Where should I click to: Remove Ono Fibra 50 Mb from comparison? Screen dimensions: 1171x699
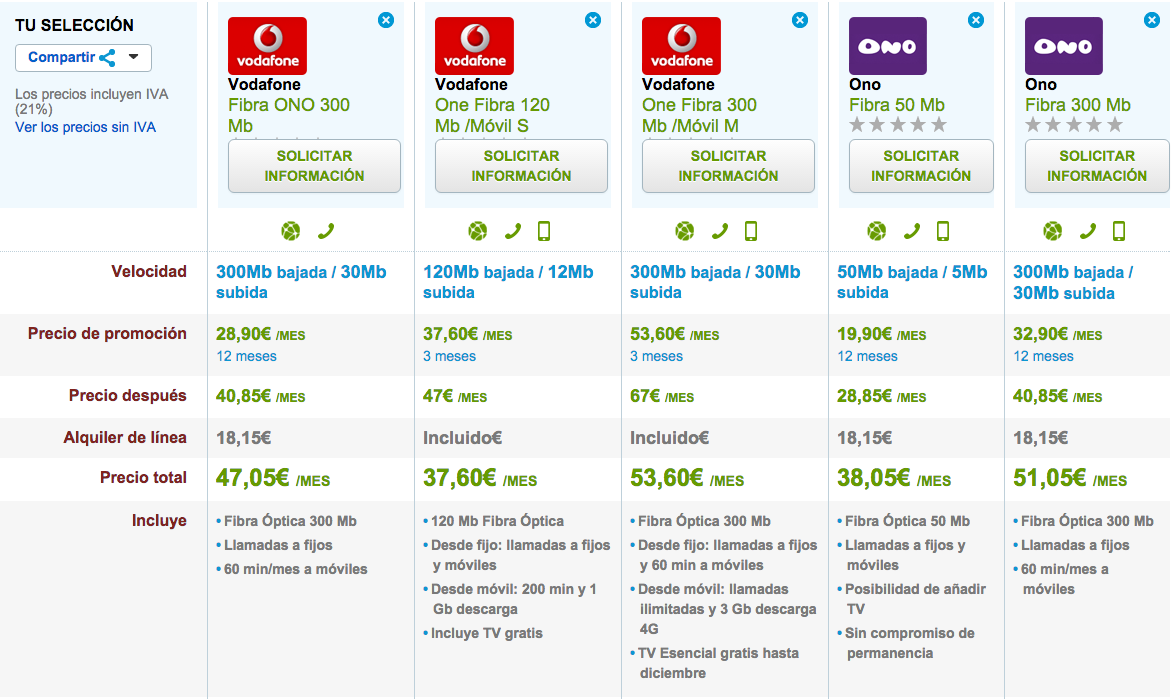[976, 19]
